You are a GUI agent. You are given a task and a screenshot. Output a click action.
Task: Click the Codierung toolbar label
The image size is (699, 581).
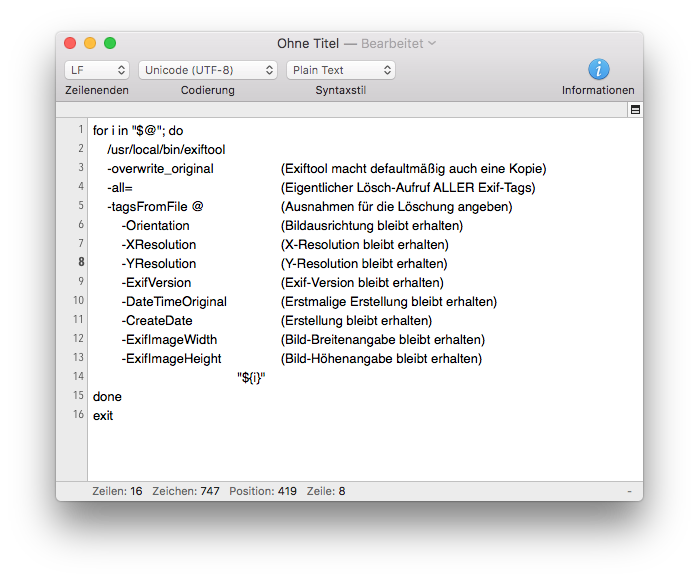pyautogui.click(x=208, y=90)
